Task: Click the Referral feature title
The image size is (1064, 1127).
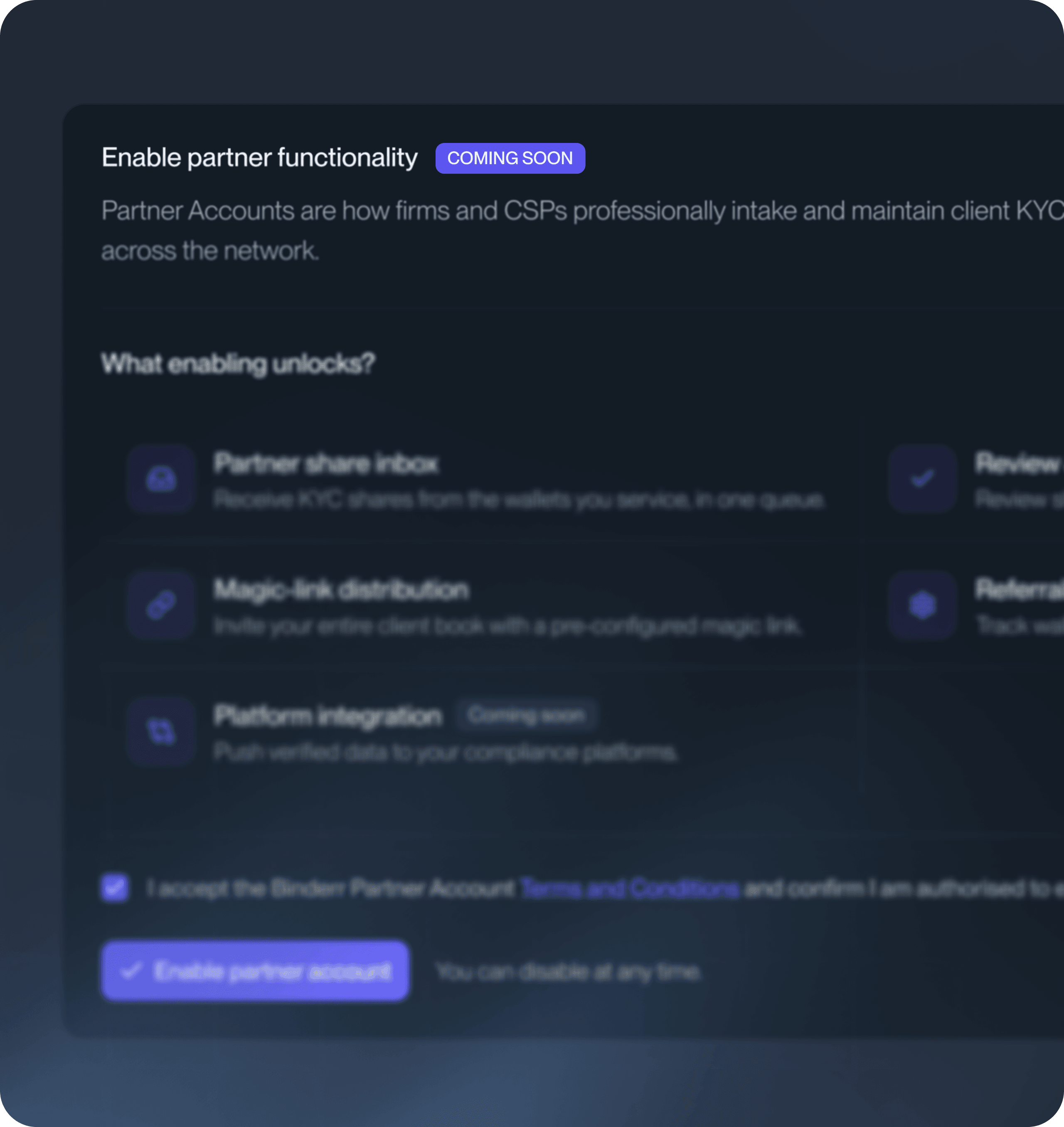Action: pyautogui.click(x=1019, y=590)
